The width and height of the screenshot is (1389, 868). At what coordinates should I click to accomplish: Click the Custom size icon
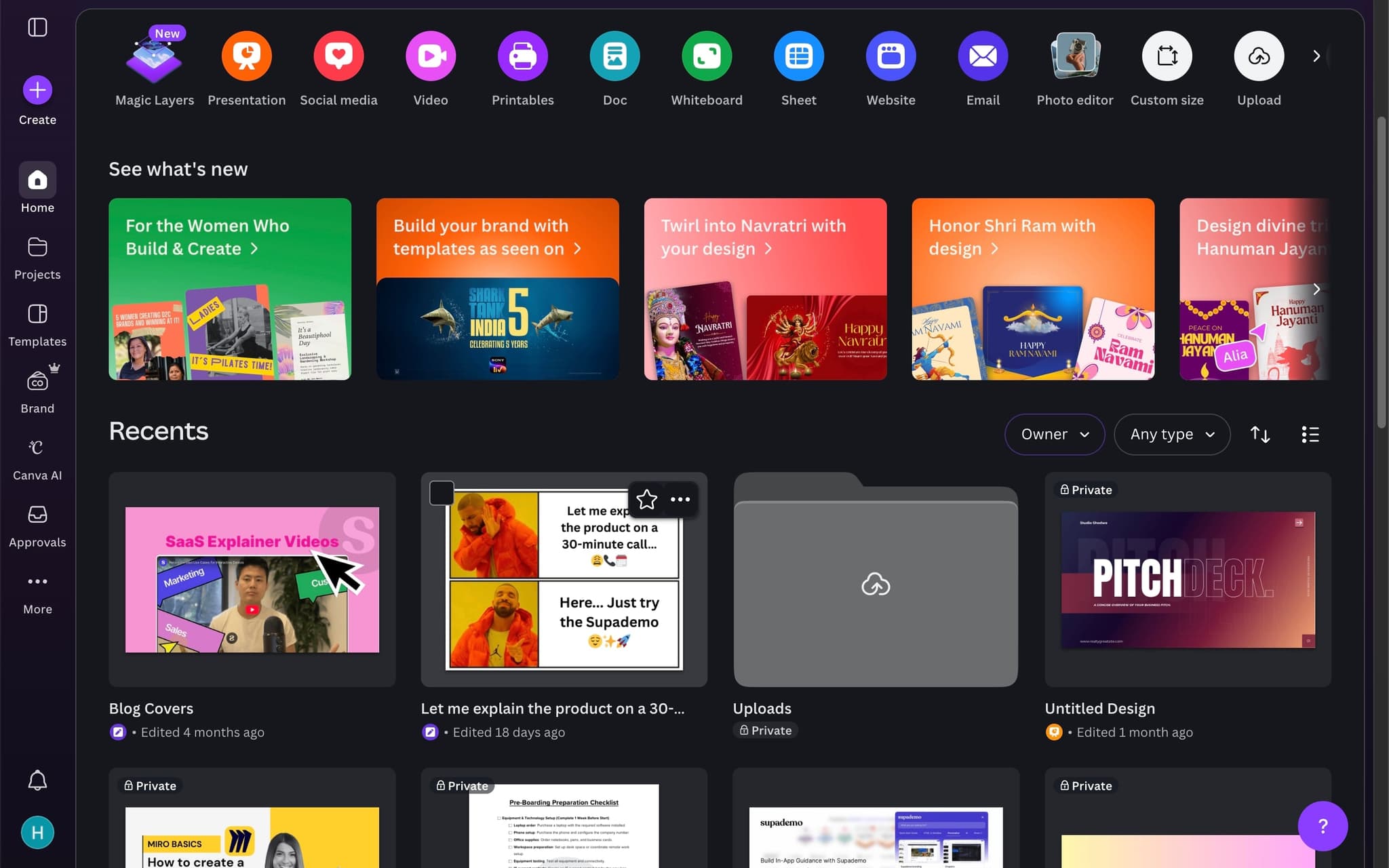tap(1167, 56)
